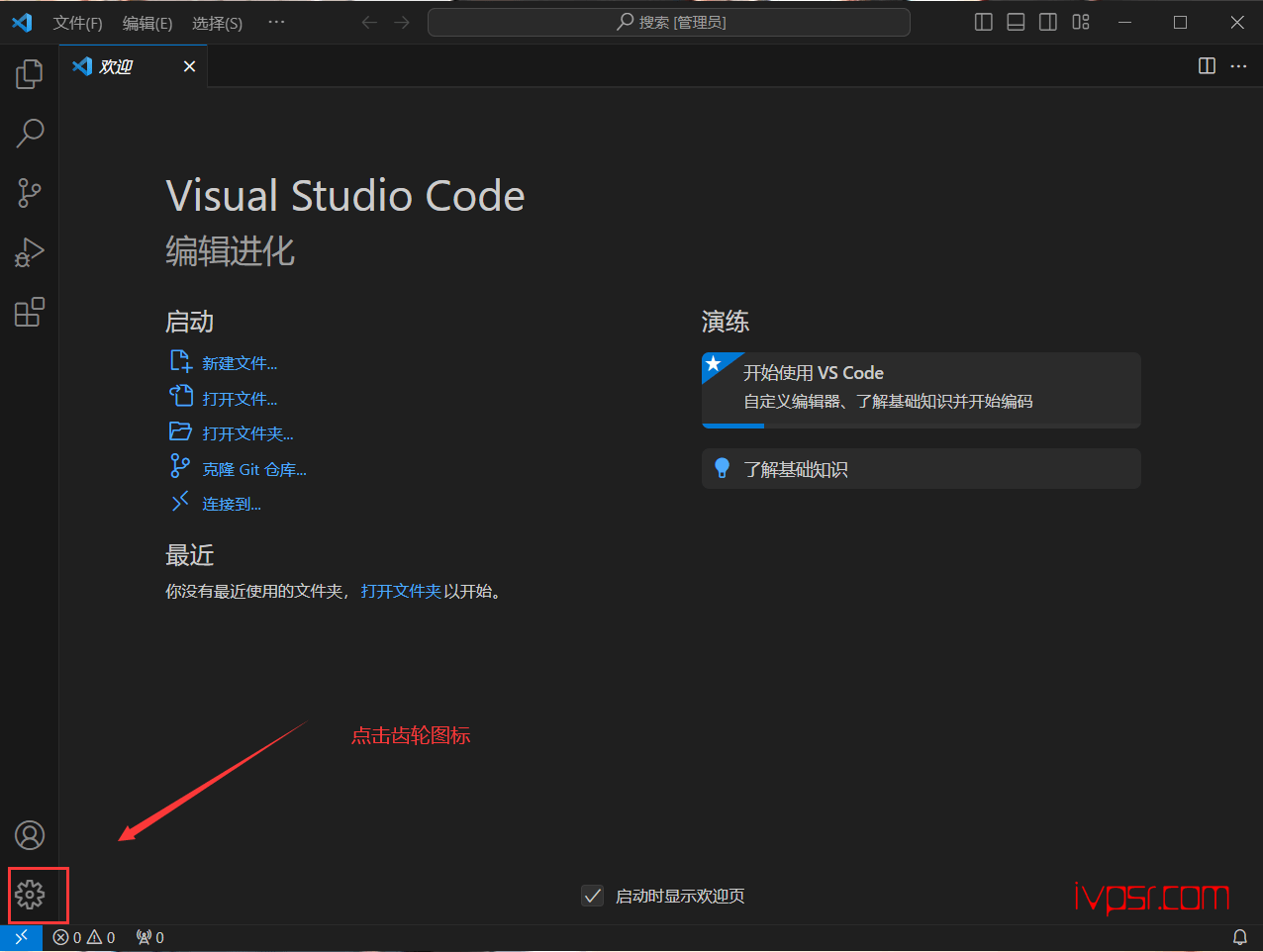Screen dimensions: 1263x952
Task: Open the Explorer view in activity bar
Action: click(x=30, y=73)
